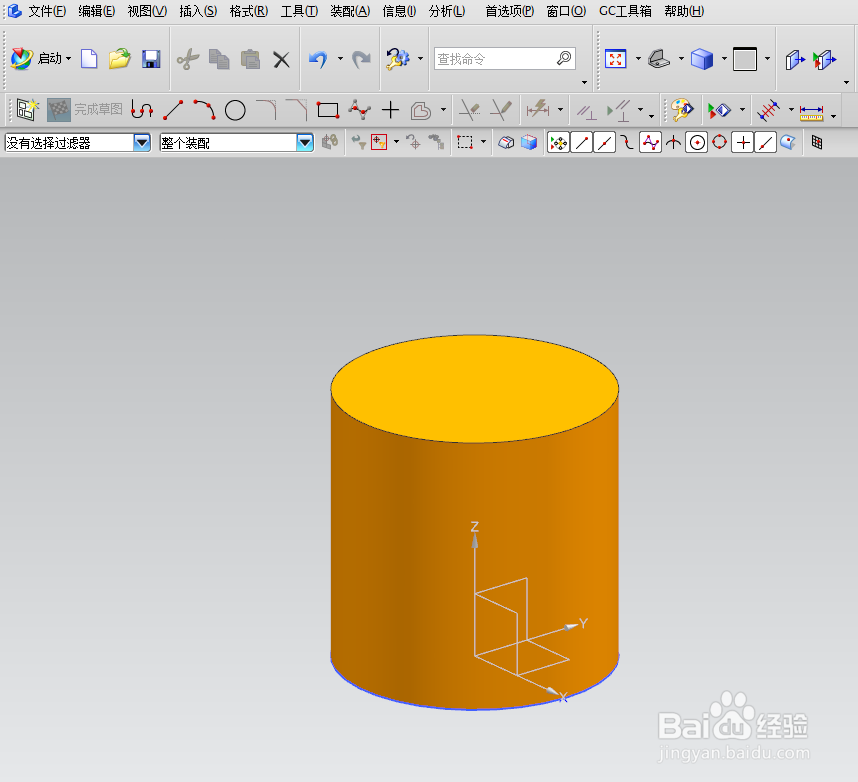Open the GC工具箱 menu

coord(625,11)
